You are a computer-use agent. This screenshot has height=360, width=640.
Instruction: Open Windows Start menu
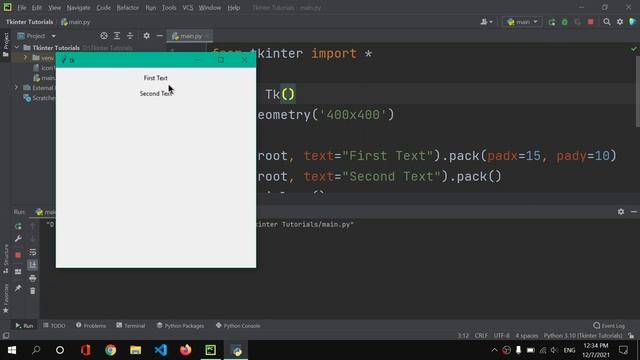pos(11,350)
